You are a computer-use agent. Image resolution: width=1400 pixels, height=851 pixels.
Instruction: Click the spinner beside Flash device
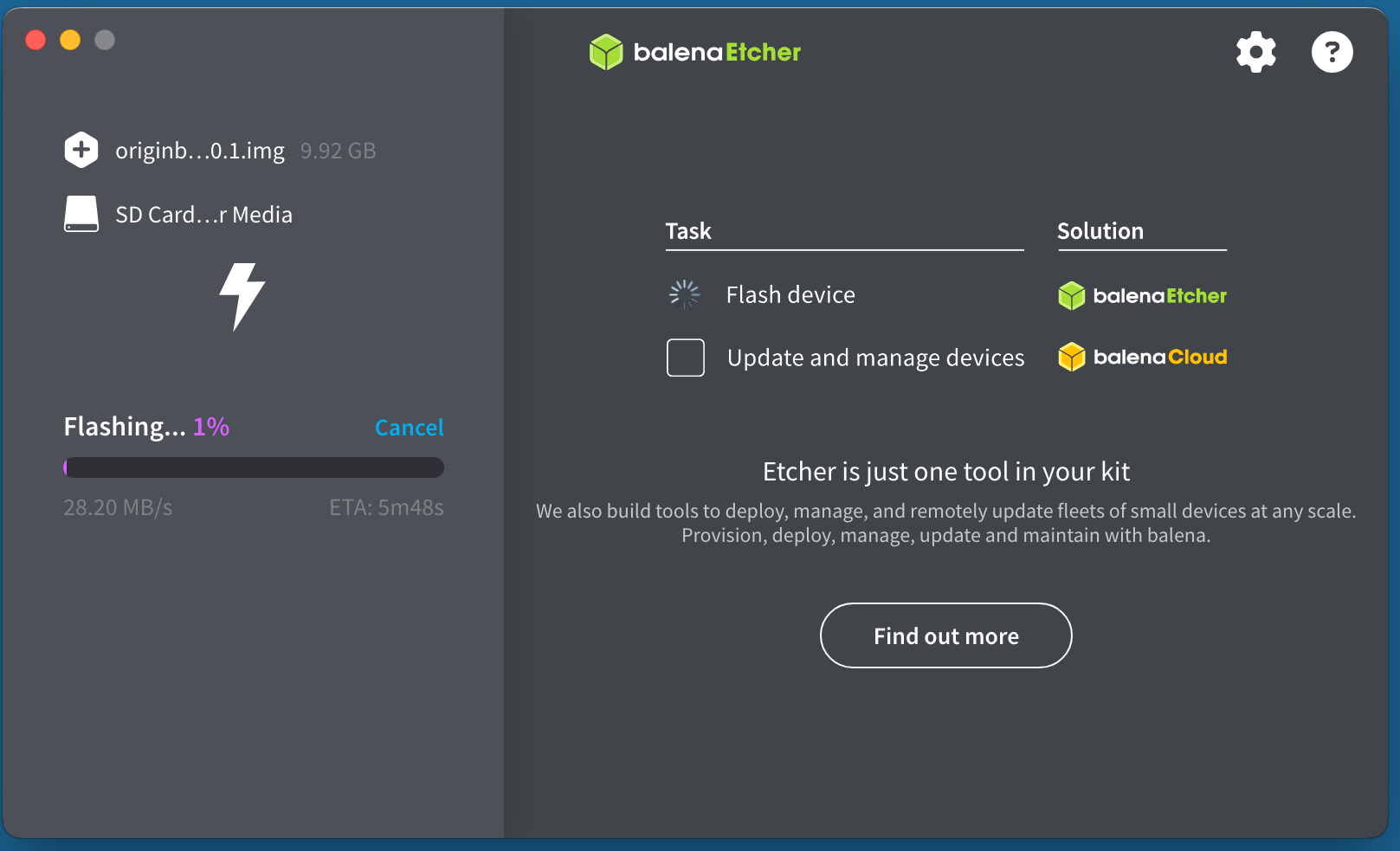point(684,294)
